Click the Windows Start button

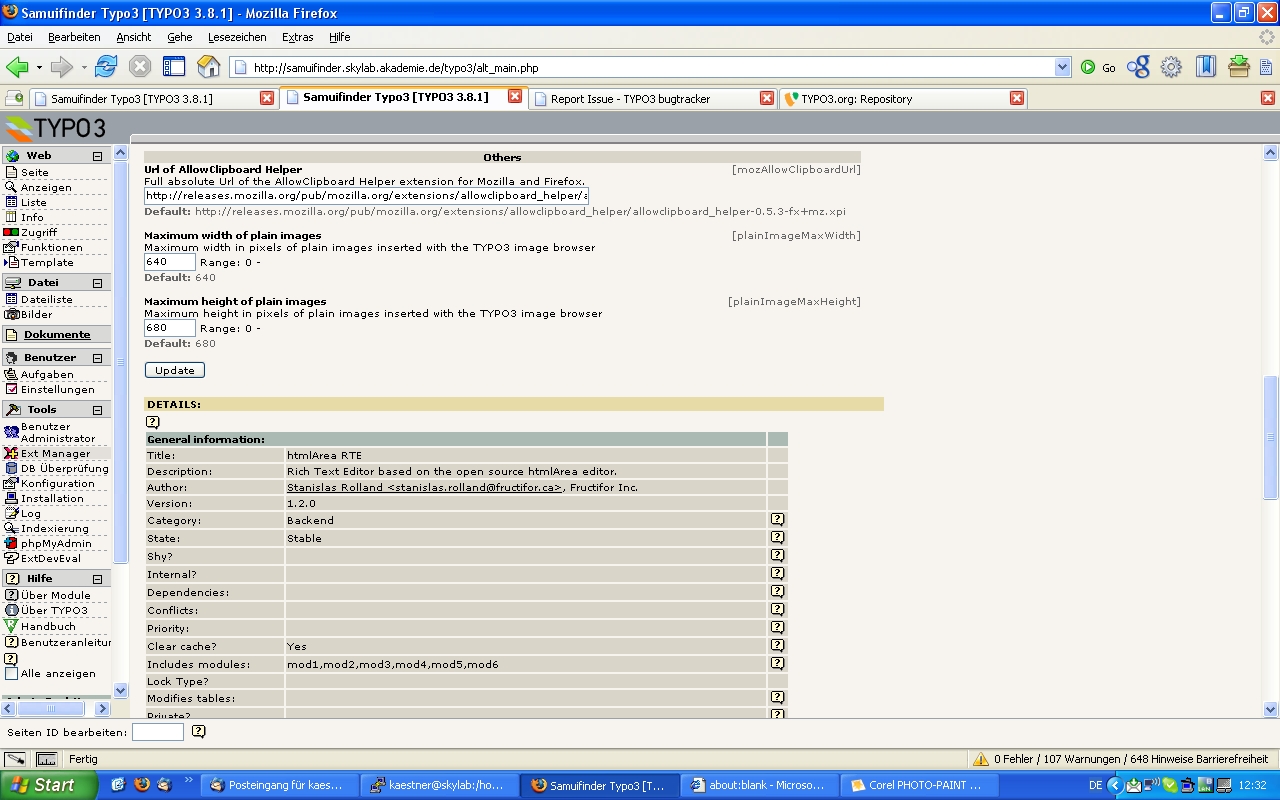(48, 785)
